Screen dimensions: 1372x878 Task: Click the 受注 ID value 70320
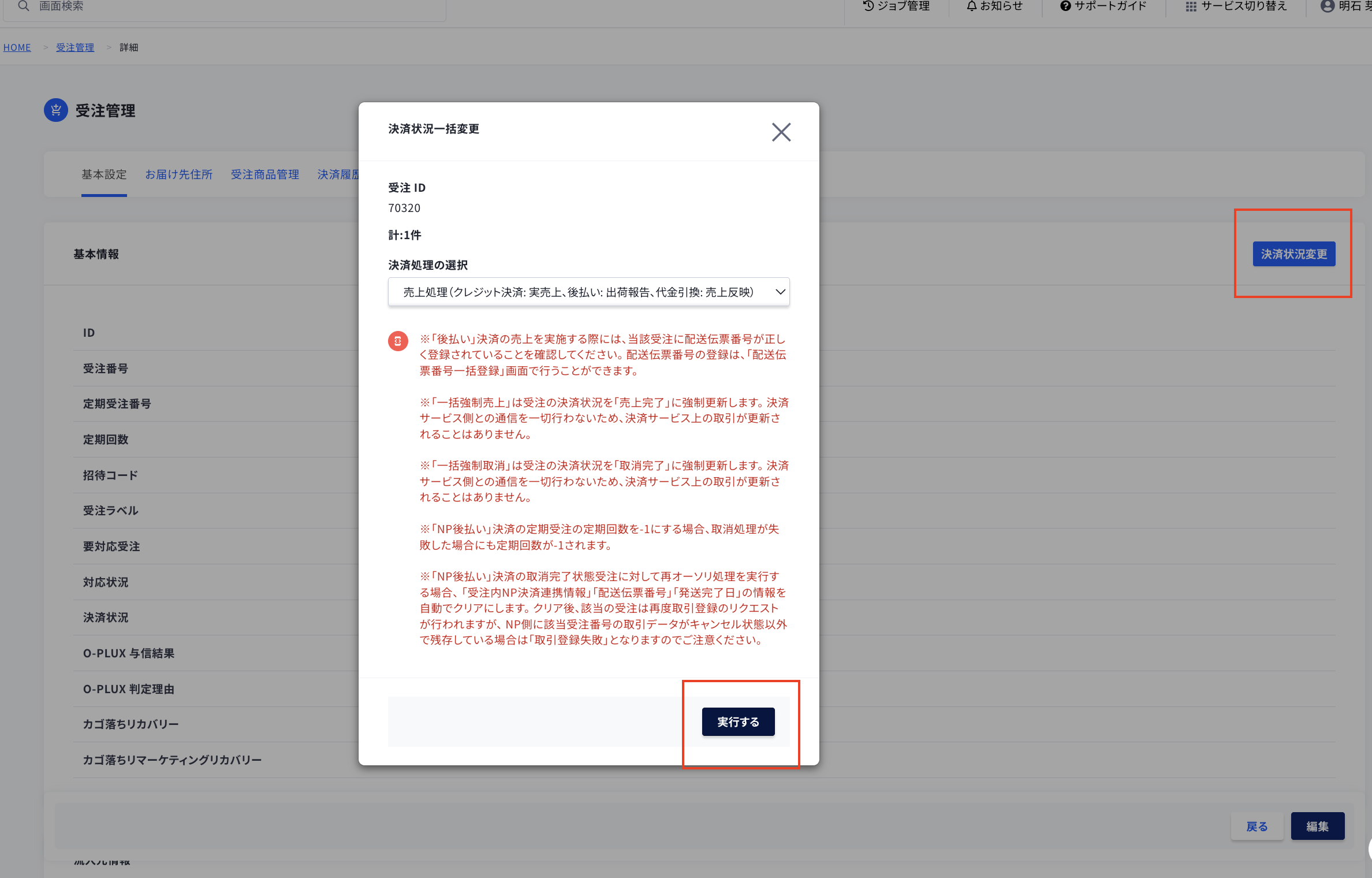404,208
